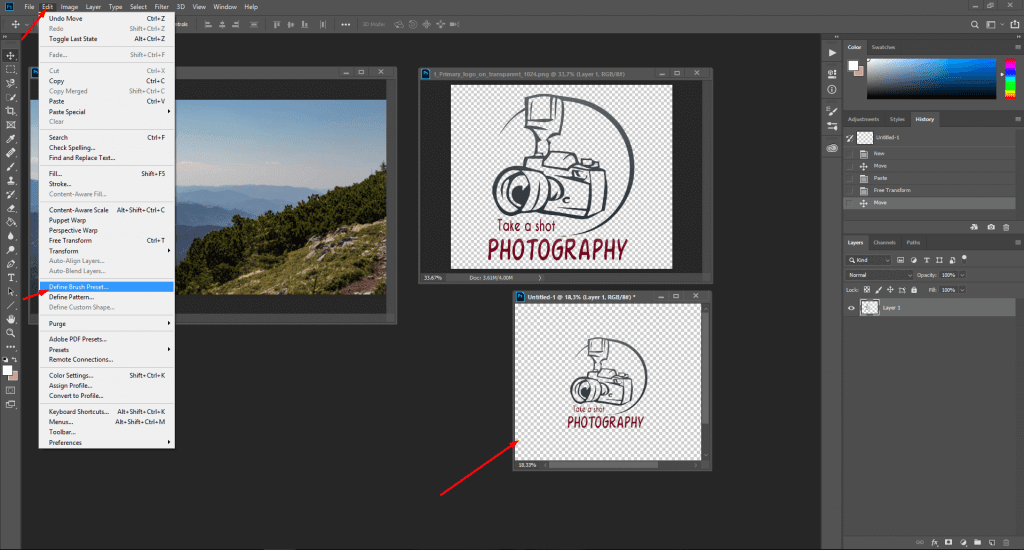
Task: Pick a color in the Color panel field
Action: tap(931, 78)
